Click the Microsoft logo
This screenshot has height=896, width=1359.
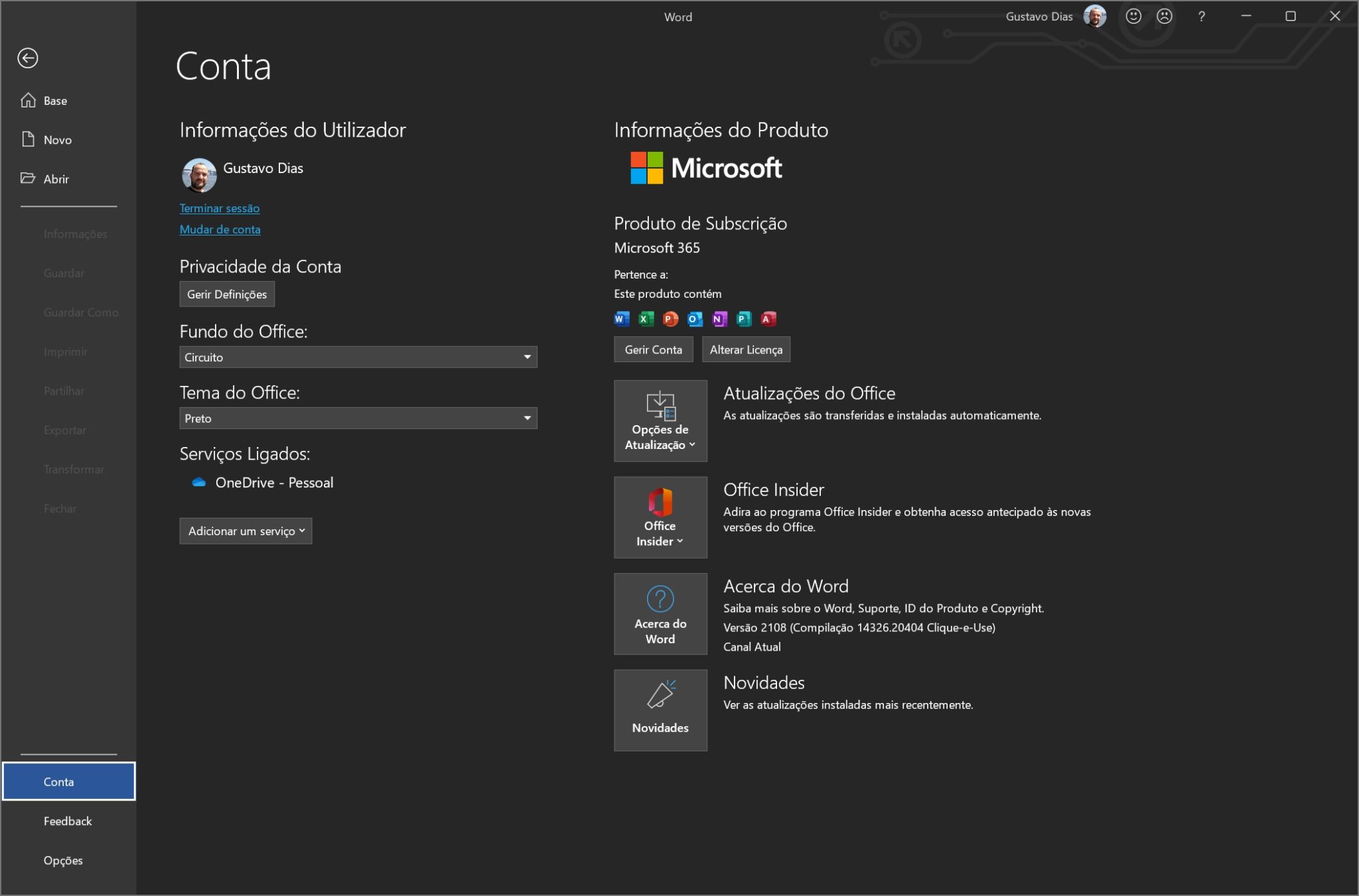pos(706,168)
